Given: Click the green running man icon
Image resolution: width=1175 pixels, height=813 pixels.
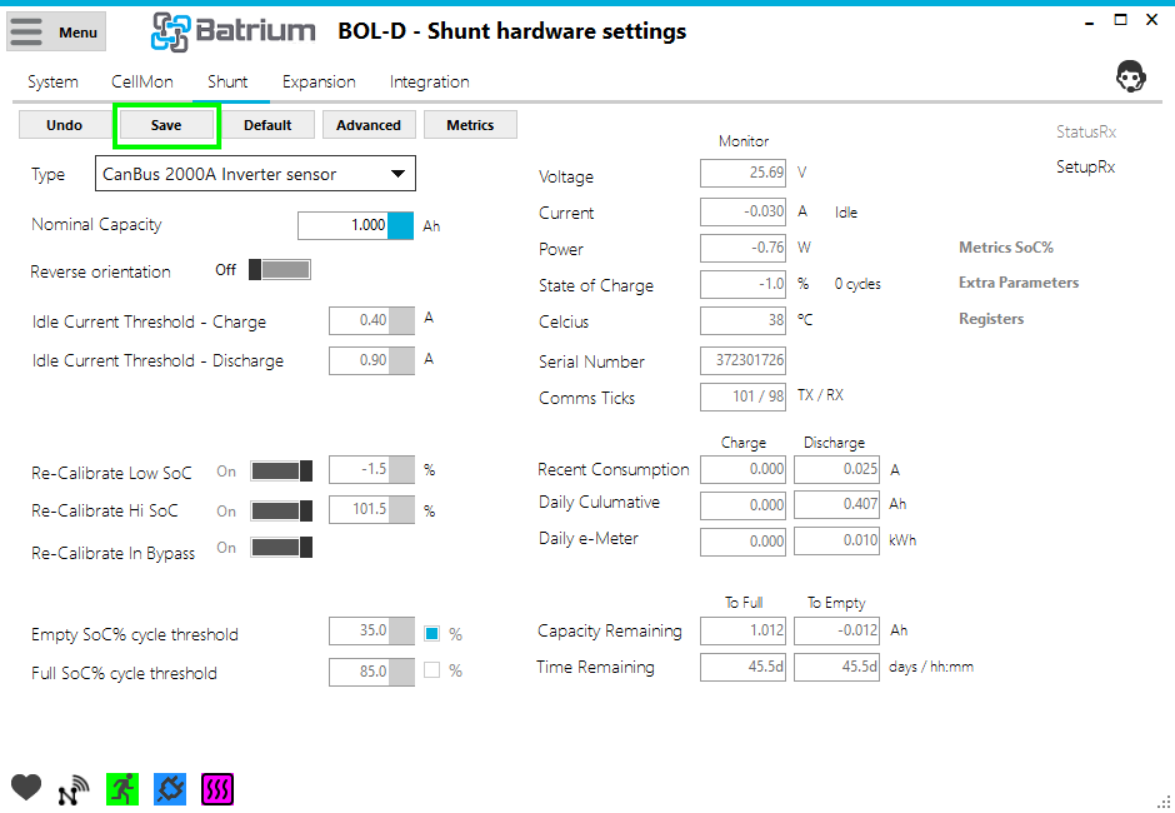Looking at the screenshot, I should point(122,789).
